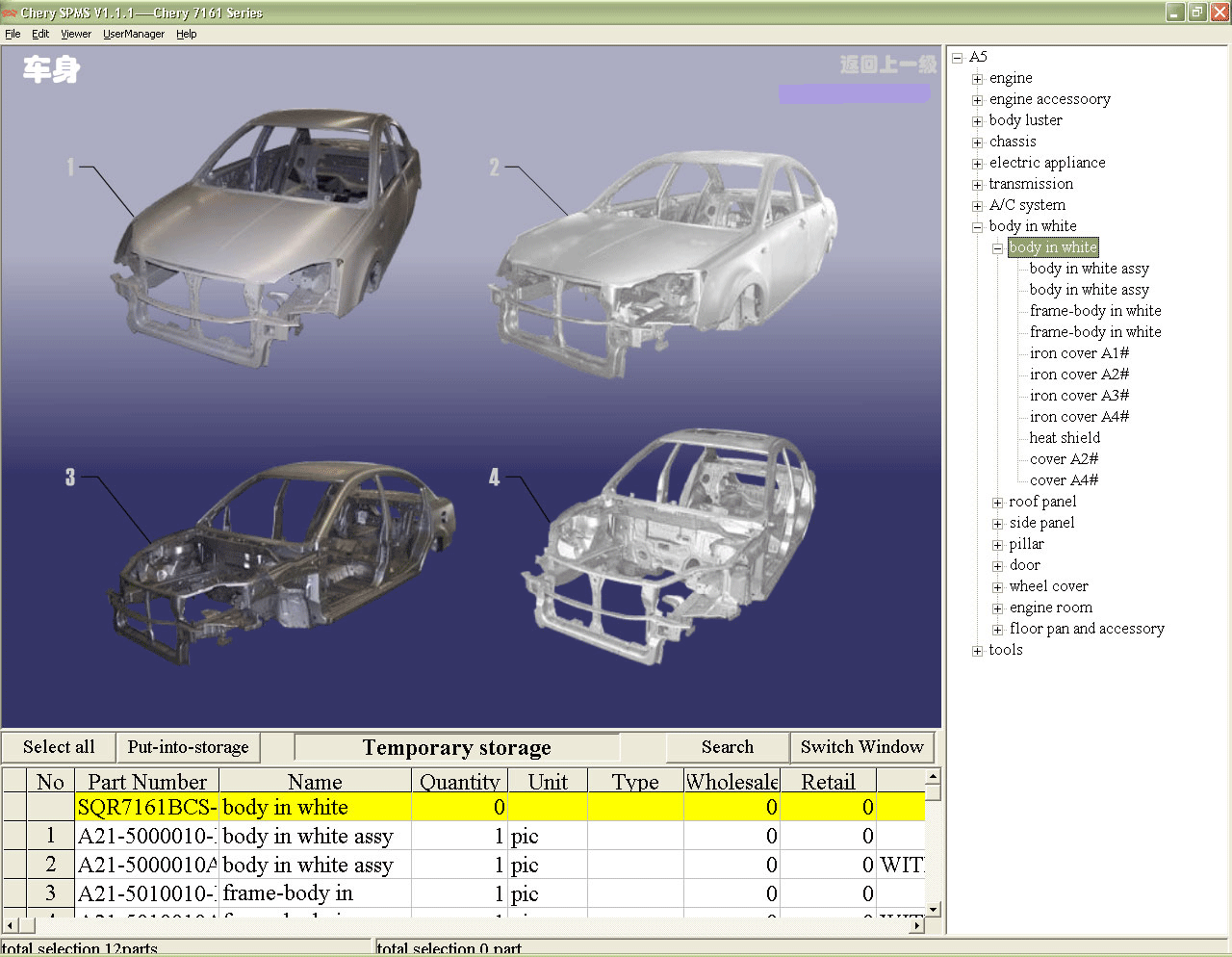The height and width of the screenshot is (957, 1232).
Task: Collapse the top-level body in white node
Action: 978,227
